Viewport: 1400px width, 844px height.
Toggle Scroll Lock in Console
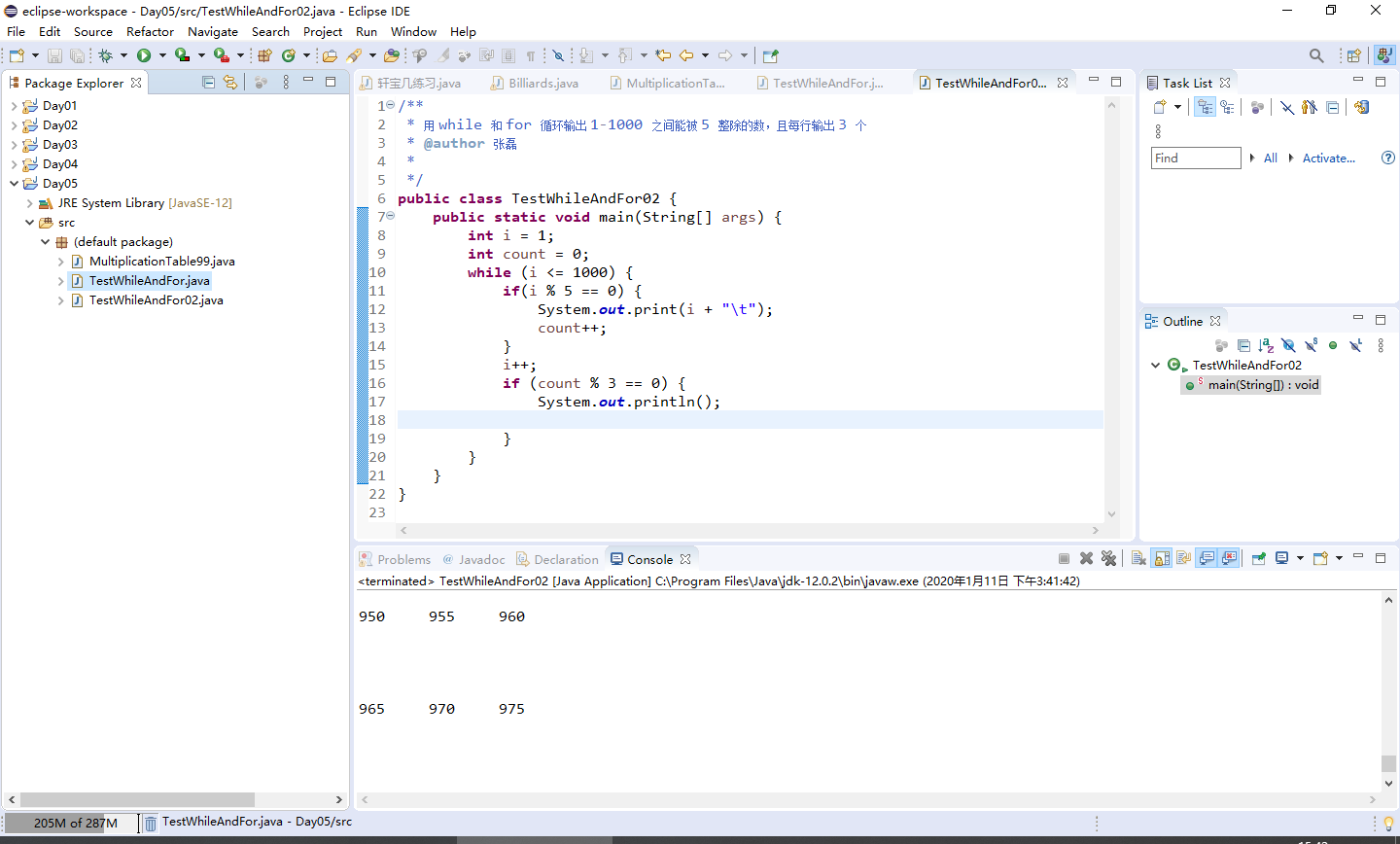[x=1162, y=558]
